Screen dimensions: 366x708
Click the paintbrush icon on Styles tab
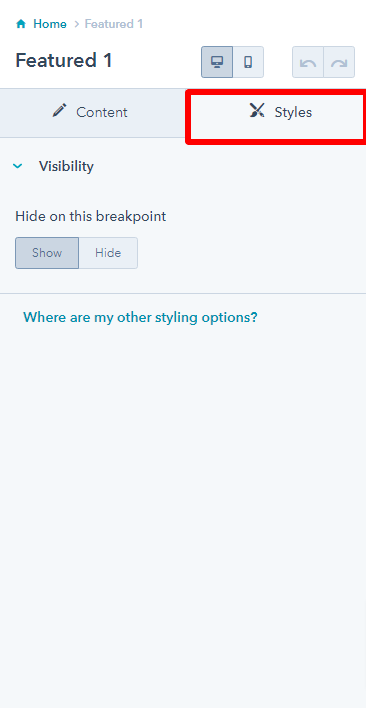click(x=257, y=110)
